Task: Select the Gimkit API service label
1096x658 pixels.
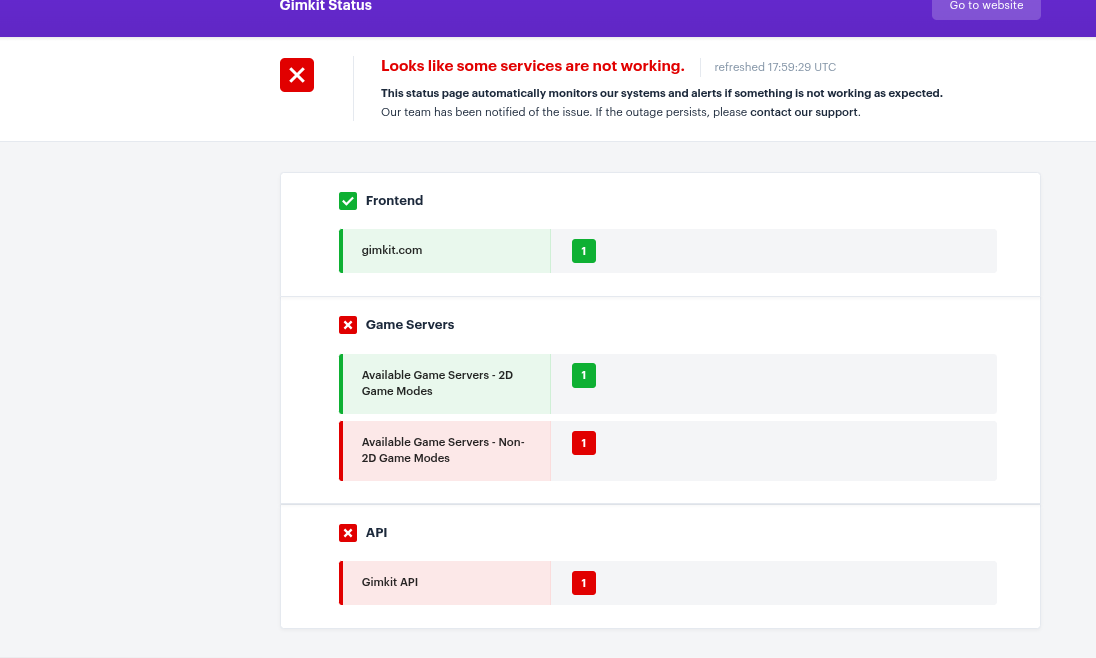Action: pos(390,582)
